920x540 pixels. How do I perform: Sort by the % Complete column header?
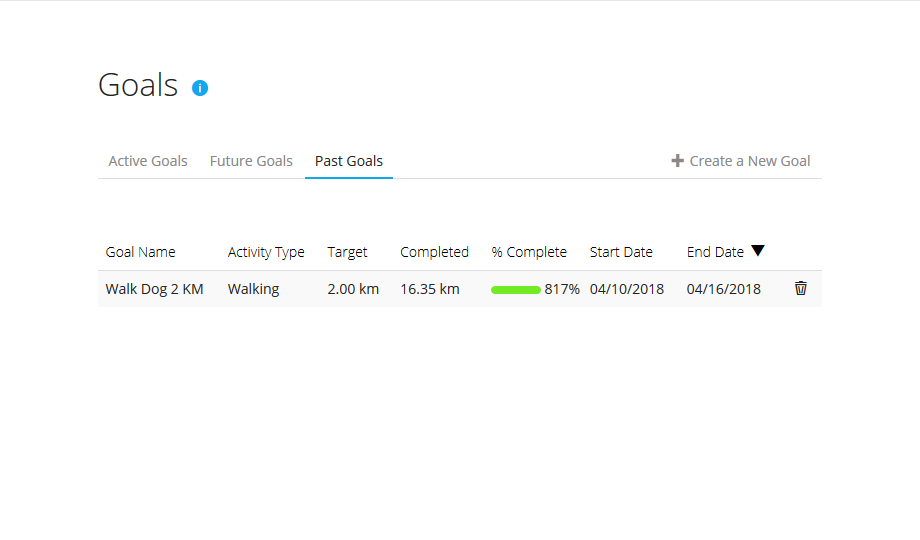coord(529,252)
